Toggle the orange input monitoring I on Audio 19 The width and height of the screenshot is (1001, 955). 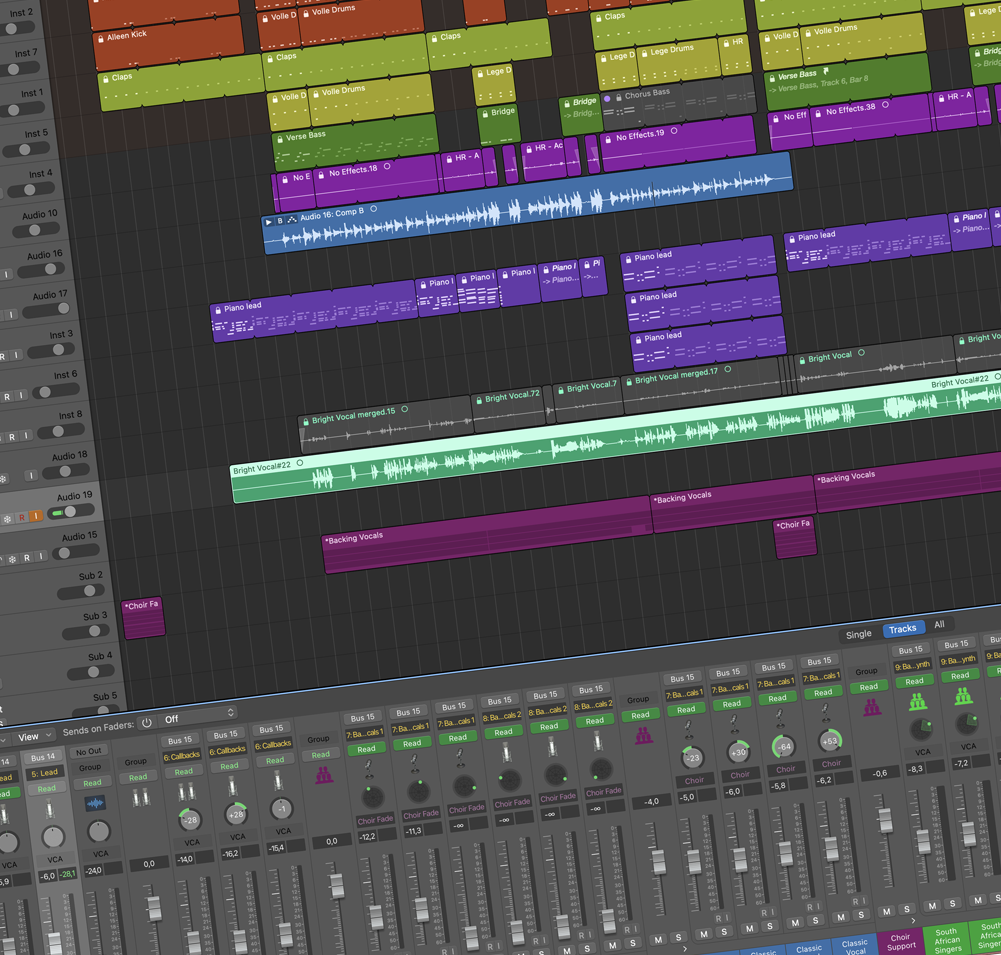pos(36,516)
